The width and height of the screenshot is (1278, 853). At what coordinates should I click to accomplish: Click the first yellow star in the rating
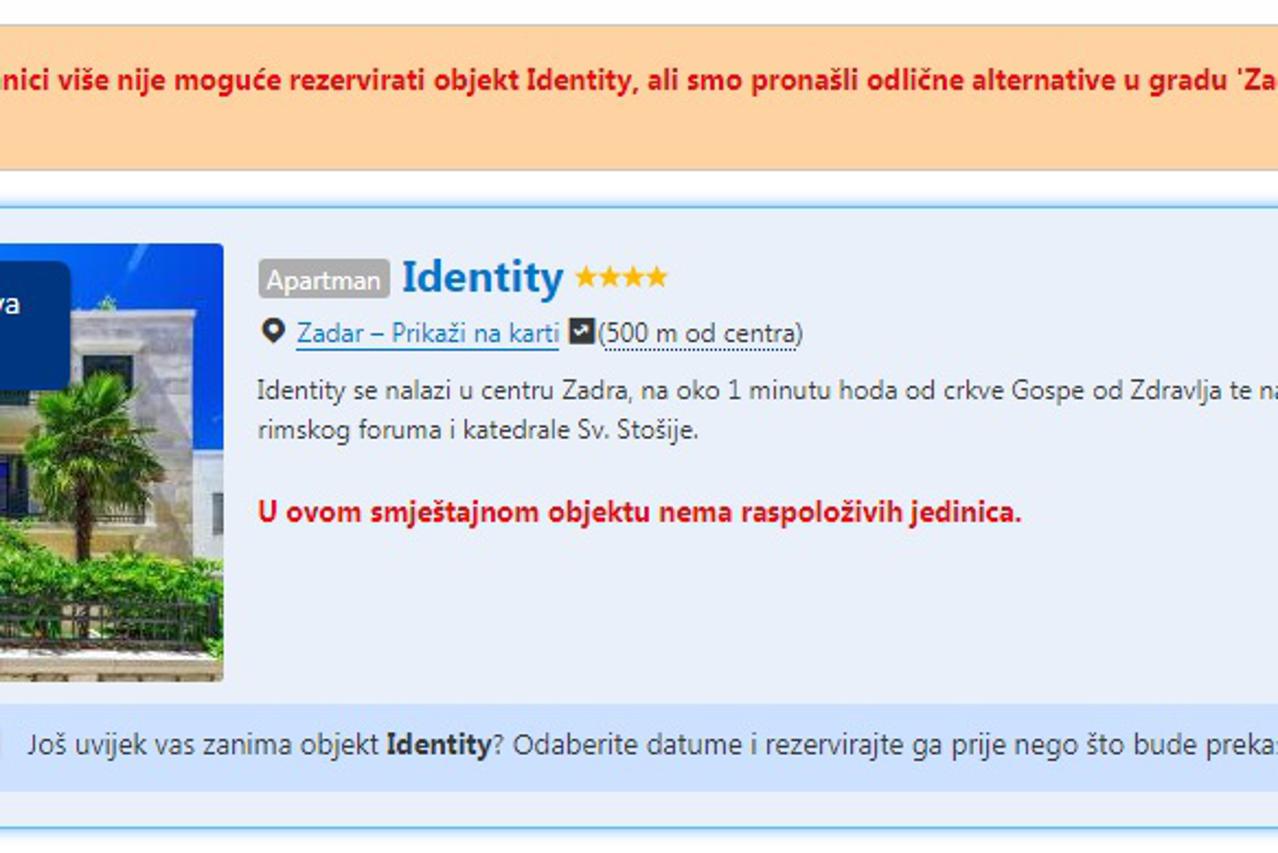586,278
